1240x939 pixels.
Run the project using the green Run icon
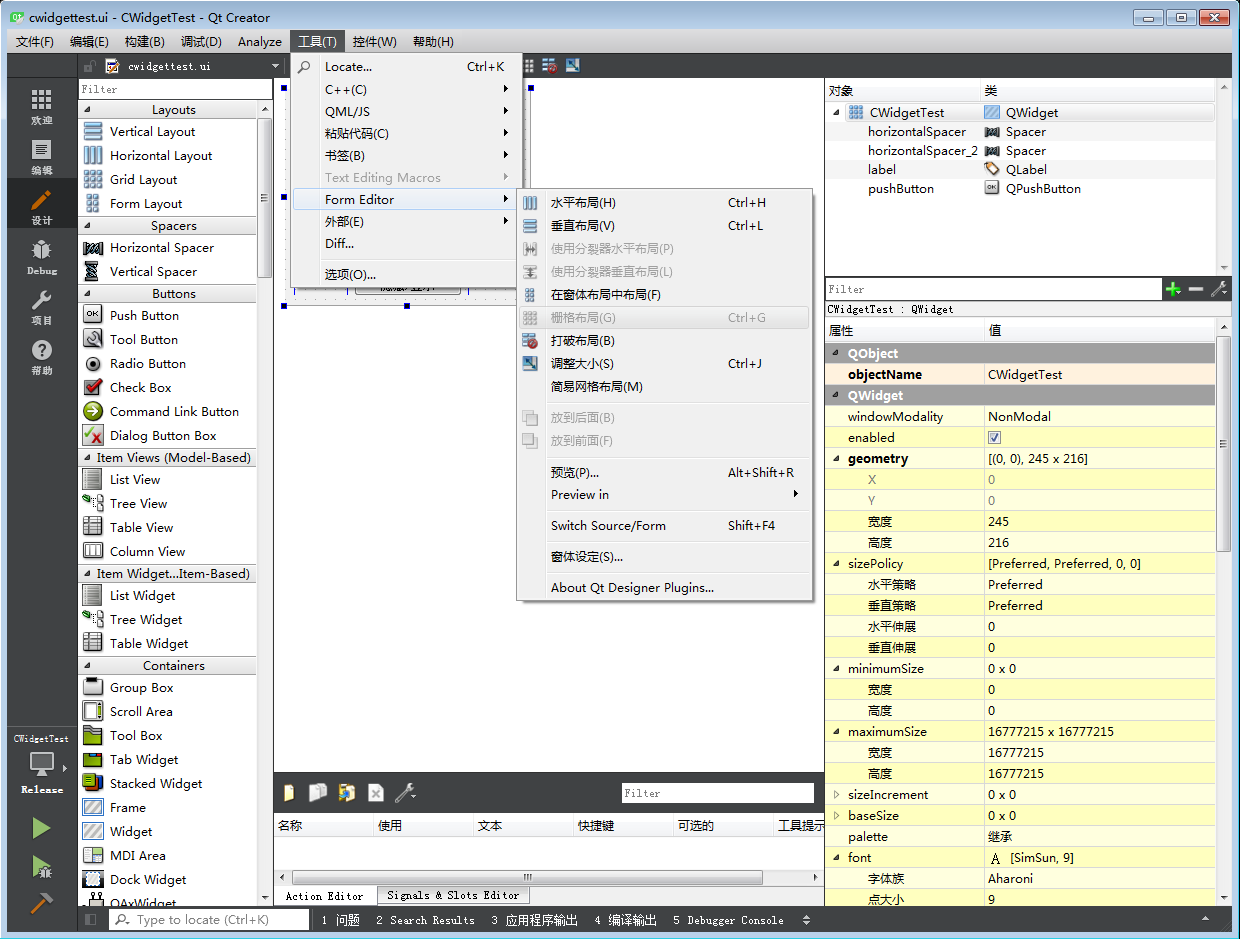(x=41, y=828)
